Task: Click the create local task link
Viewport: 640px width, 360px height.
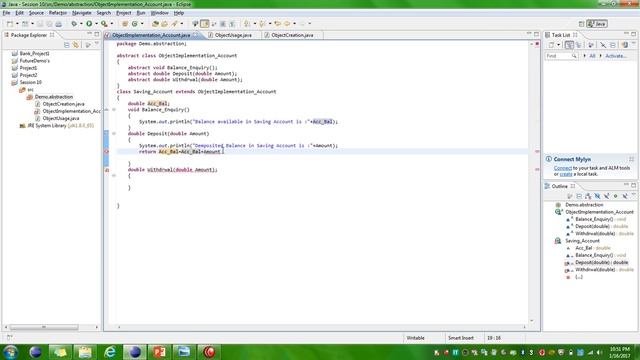Action: tap(566, 174)
